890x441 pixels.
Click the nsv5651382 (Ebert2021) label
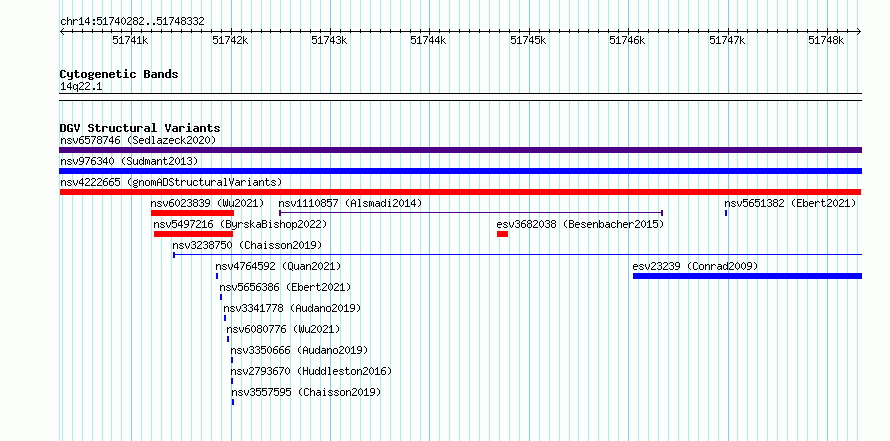[790, 203]
